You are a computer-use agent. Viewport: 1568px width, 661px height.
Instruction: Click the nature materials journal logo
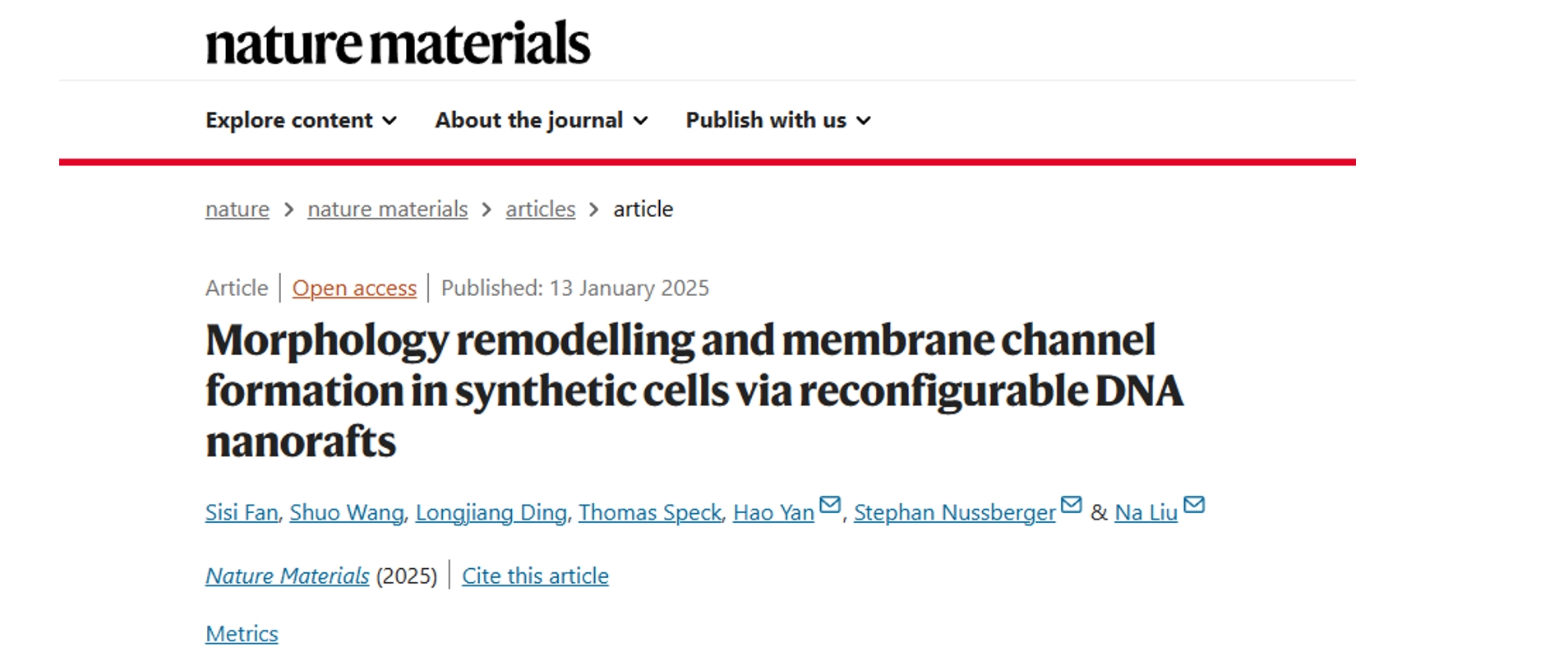coord(398,43)
